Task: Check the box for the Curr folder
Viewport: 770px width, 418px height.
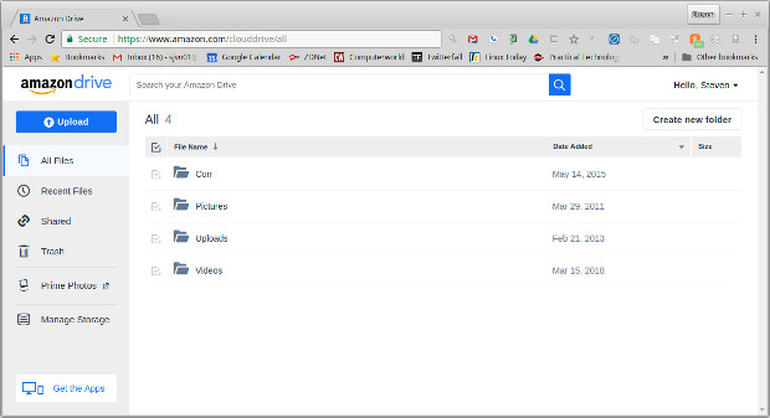Action: click(156, 174)
